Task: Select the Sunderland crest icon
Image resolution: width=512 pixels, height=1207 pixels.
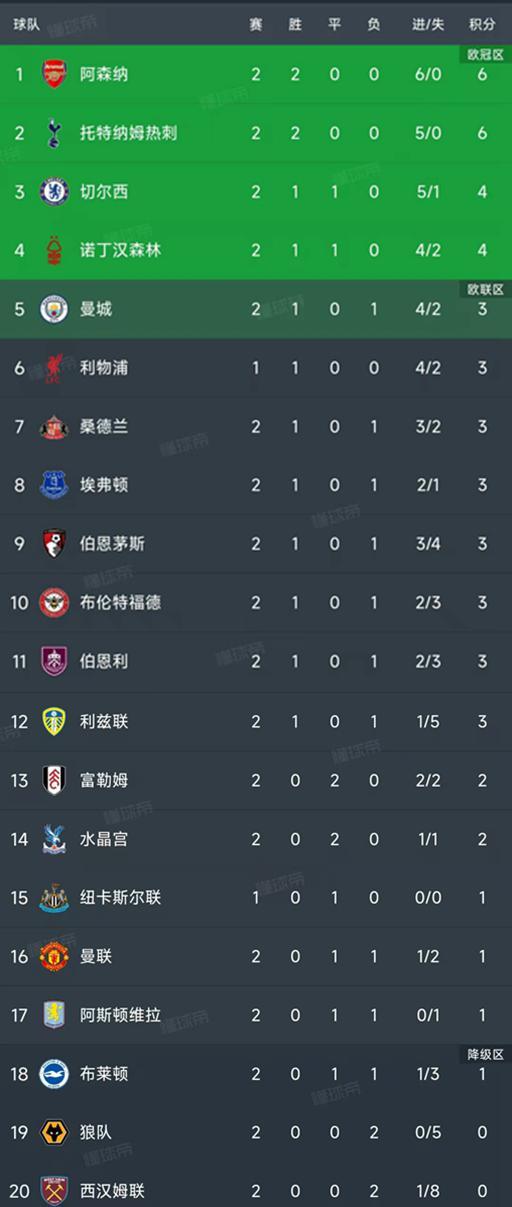Action: (x=54, y=426)
